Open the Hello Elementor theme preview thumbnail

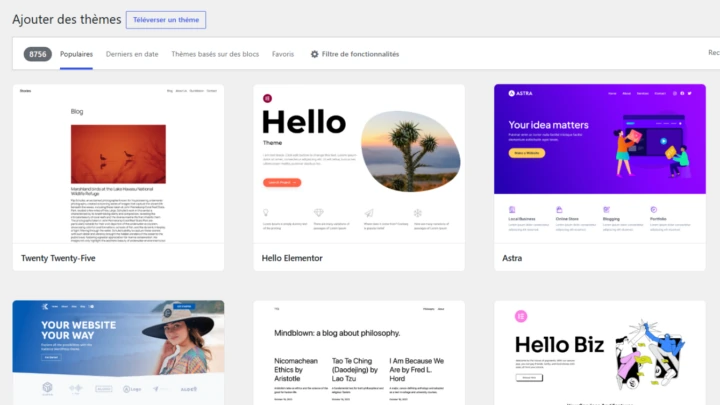pos(359,163)
